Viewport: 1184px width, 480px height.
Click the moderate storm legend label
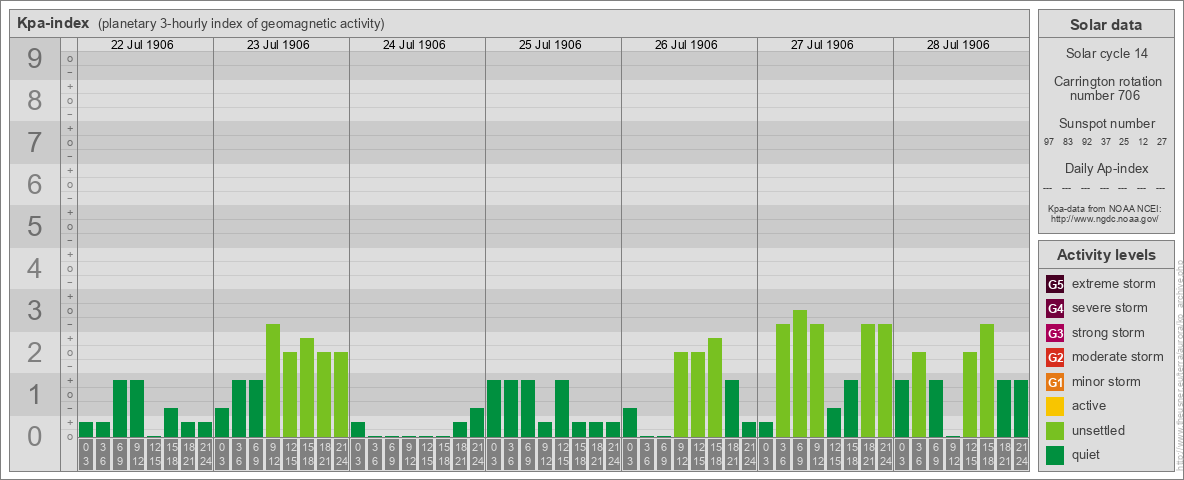click(x=1118, y=356)
